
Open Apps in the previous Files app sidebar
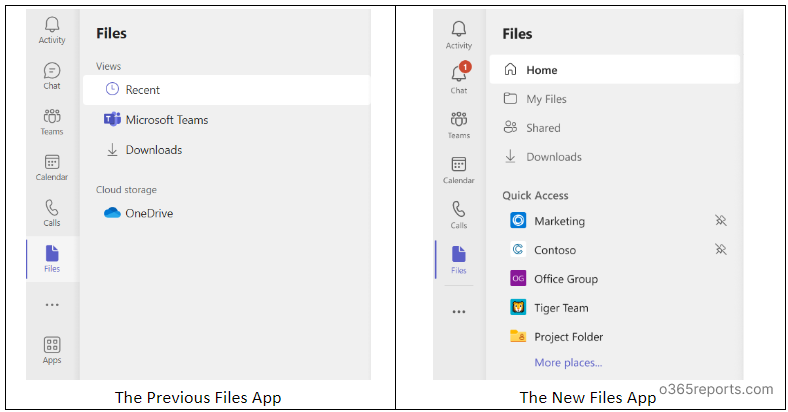tap(52, 350)
